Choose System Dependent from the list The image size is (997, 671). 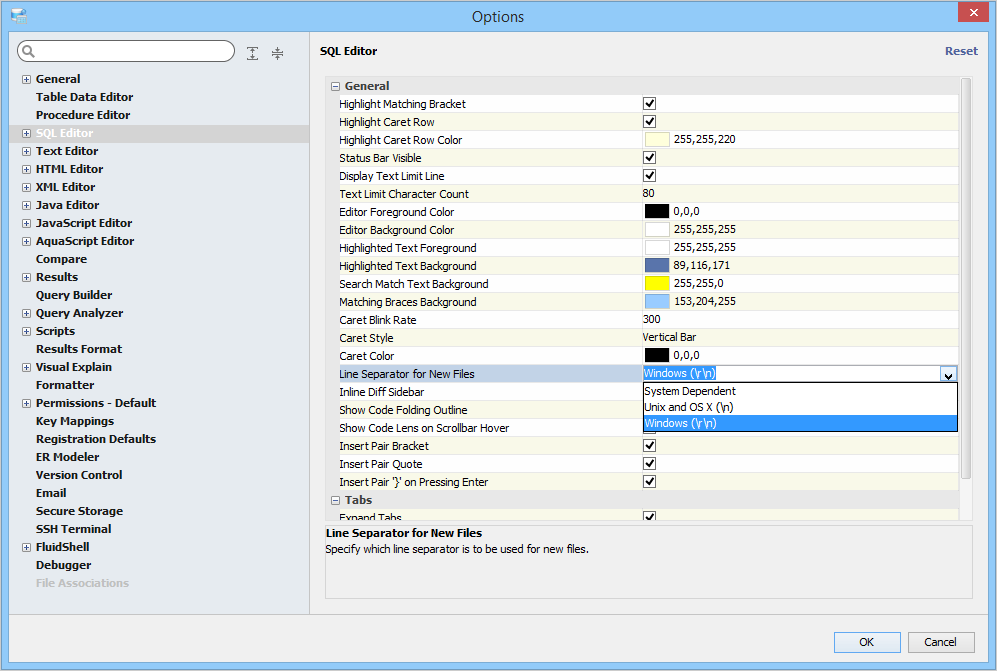690,391
